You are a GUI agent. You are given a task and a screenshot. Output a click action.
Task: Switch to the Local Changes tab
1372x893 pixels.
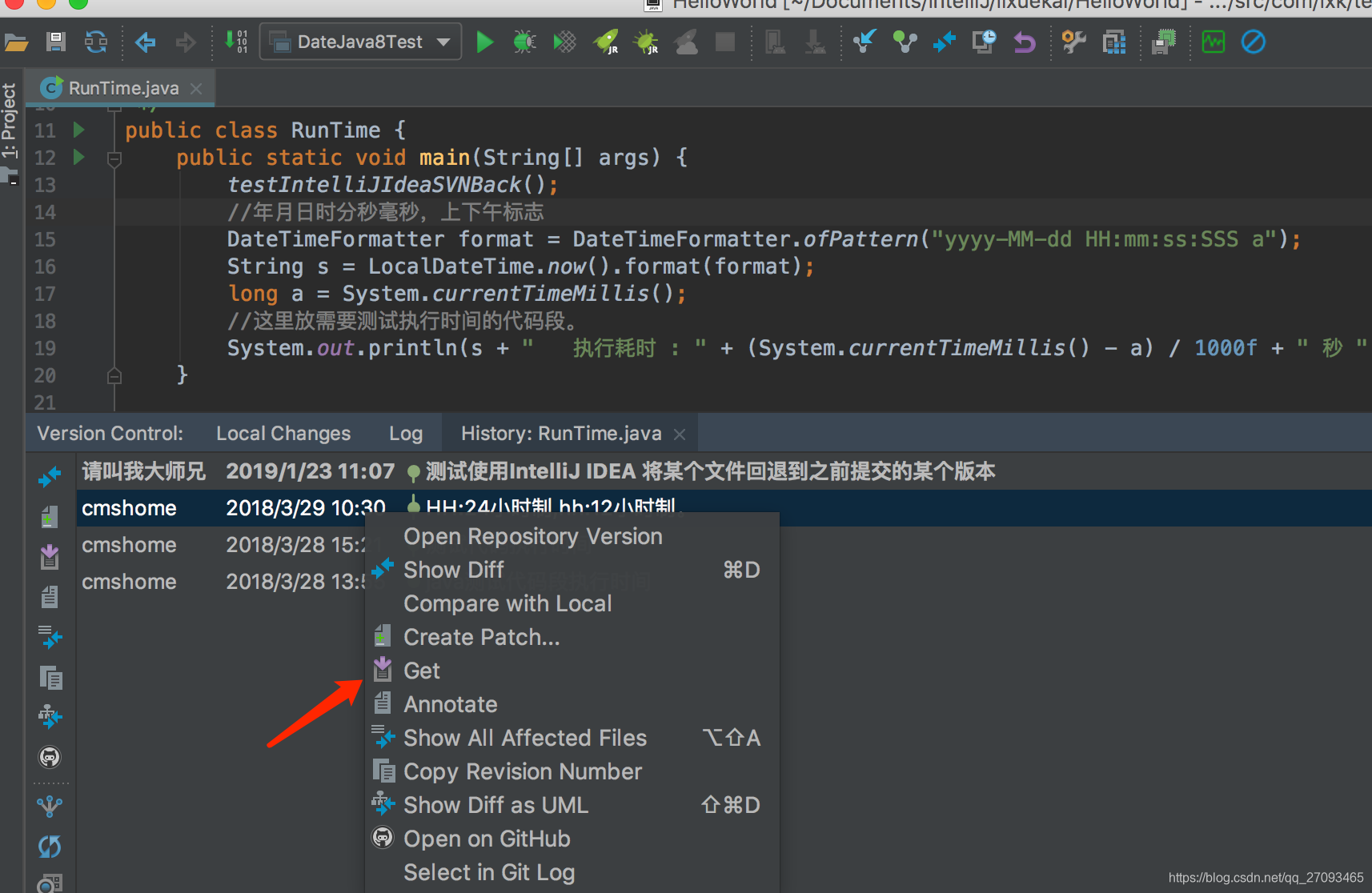click(x=283, y=434)
